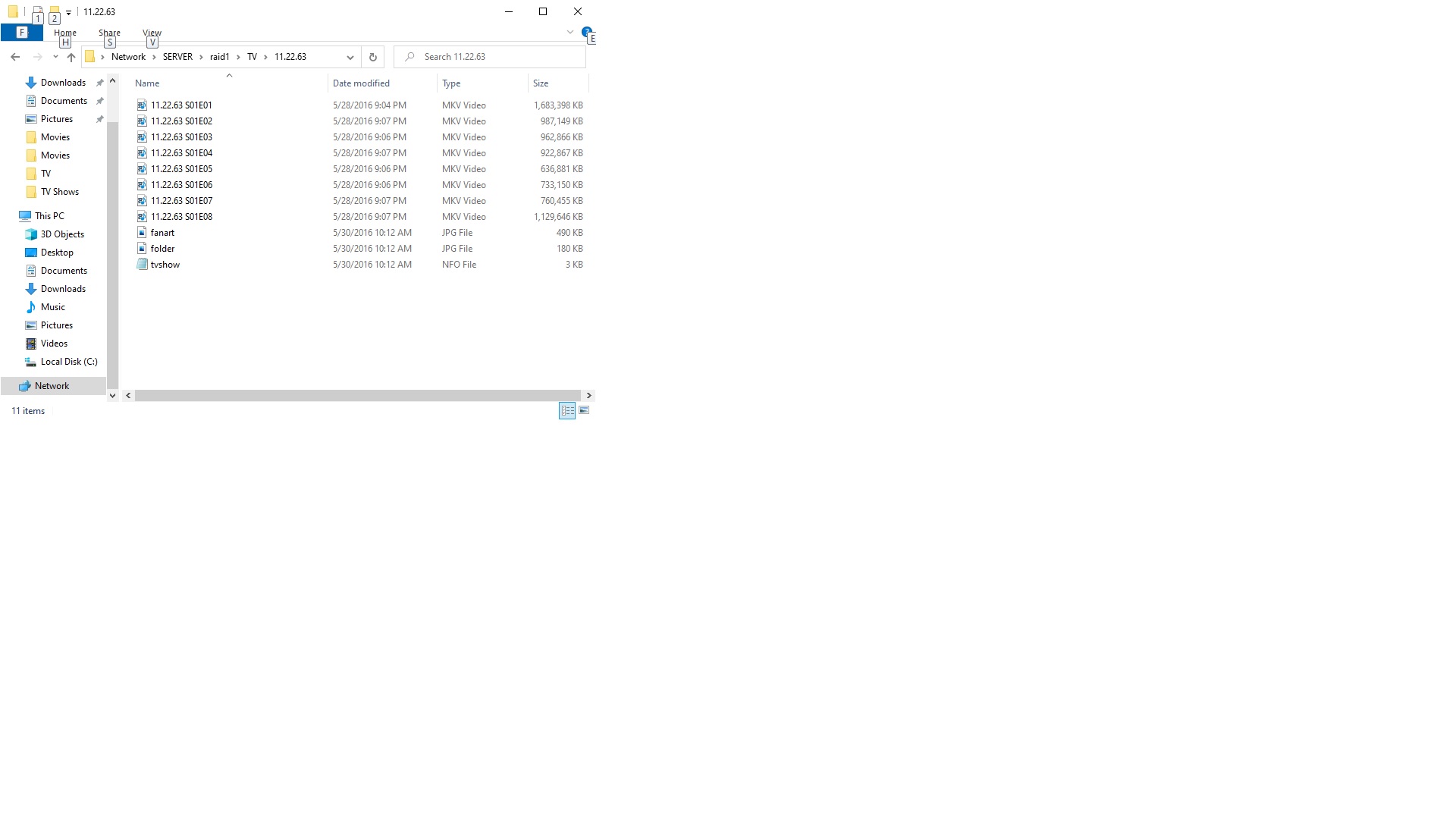Switch to the large thumbnails view button
Viewport: 1456px width, 819px height.
(584, 410)
